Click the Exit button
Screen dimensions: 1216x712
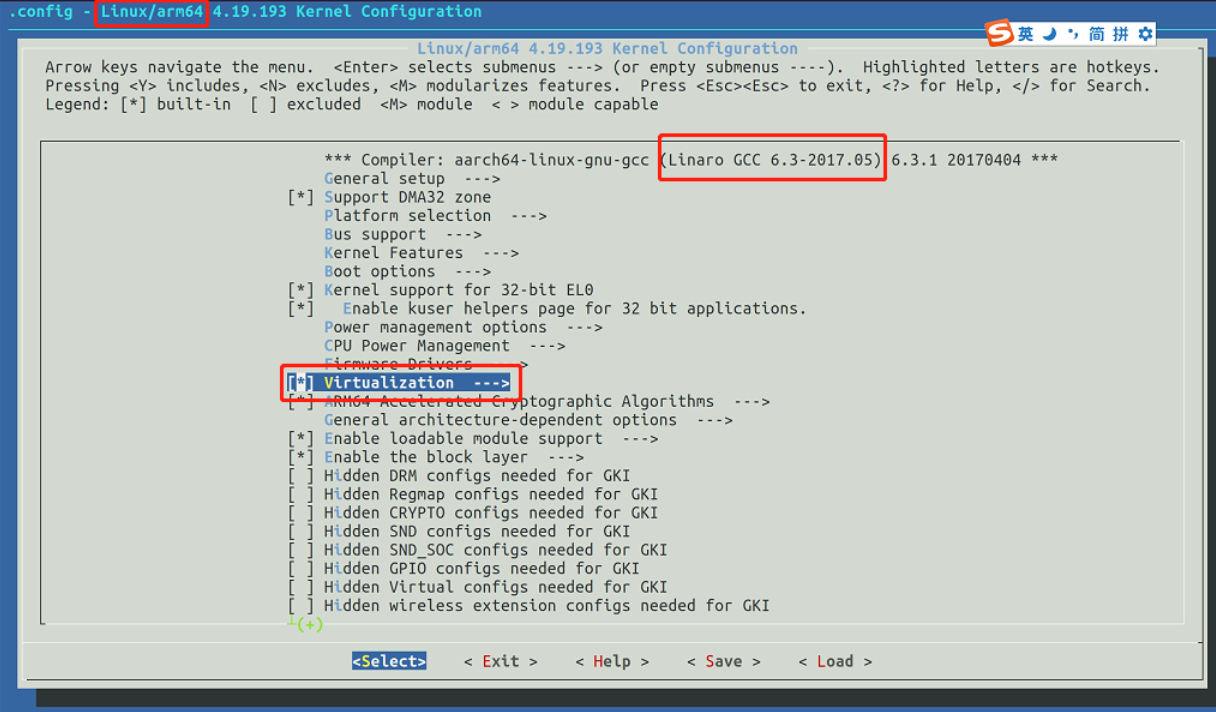click(x=500, y=661)
